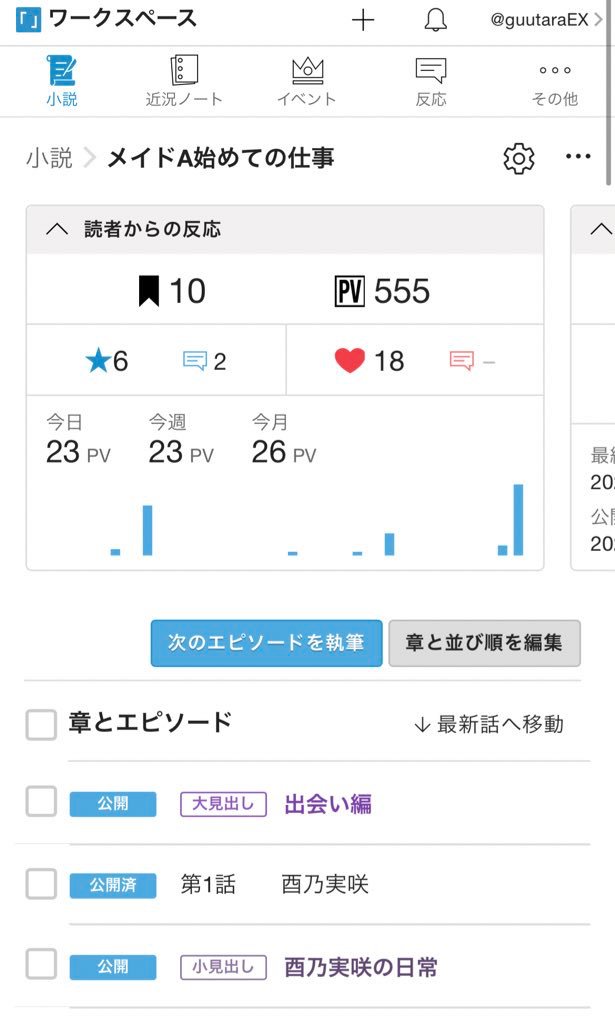The height and width of the screenshot is (1024, 615).
Task: Click the blue review comments icon
Action: 194,361
